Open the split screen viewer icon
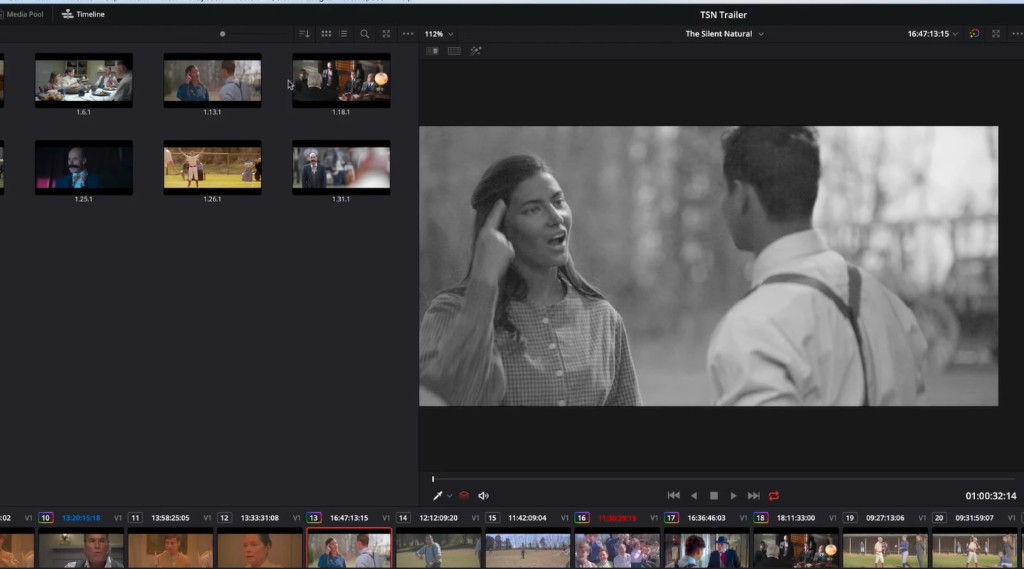This screenshot has height=569, width=1024. click(454, 51)
